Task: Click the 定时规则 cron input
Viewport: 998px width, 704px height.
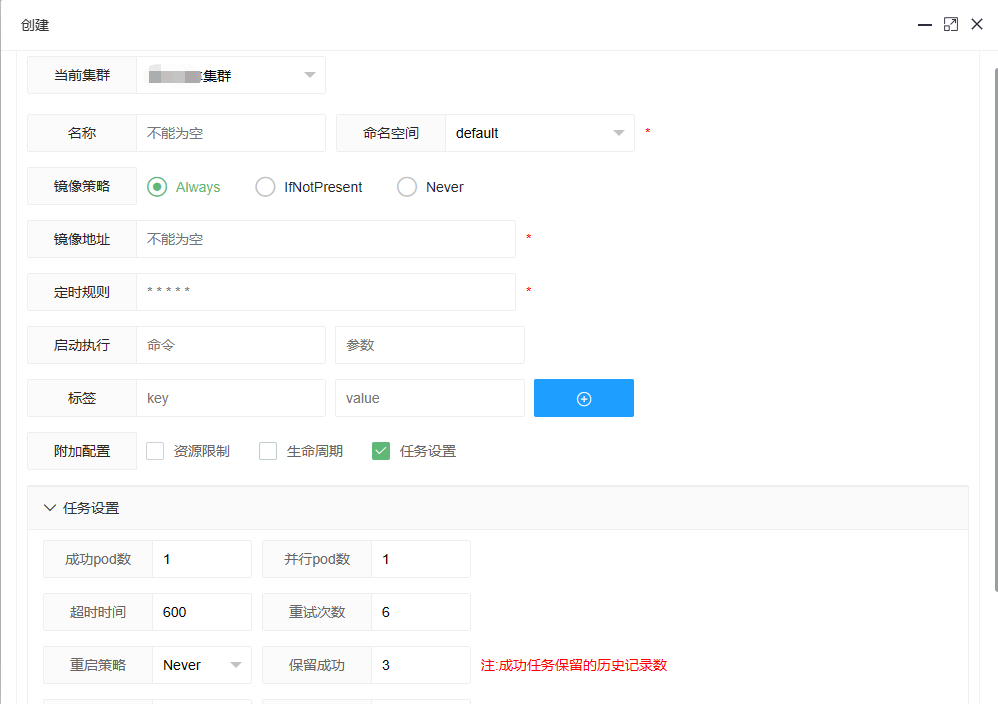Action: pyautogui.click(x=326, y=292)
